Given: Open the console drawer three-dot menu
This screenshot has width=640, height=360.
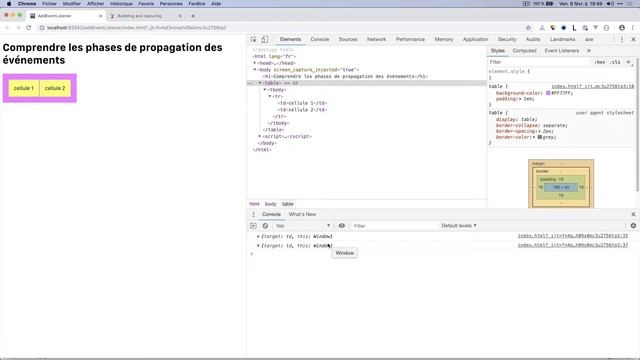Looking at the screenshot, I should 253,214.
